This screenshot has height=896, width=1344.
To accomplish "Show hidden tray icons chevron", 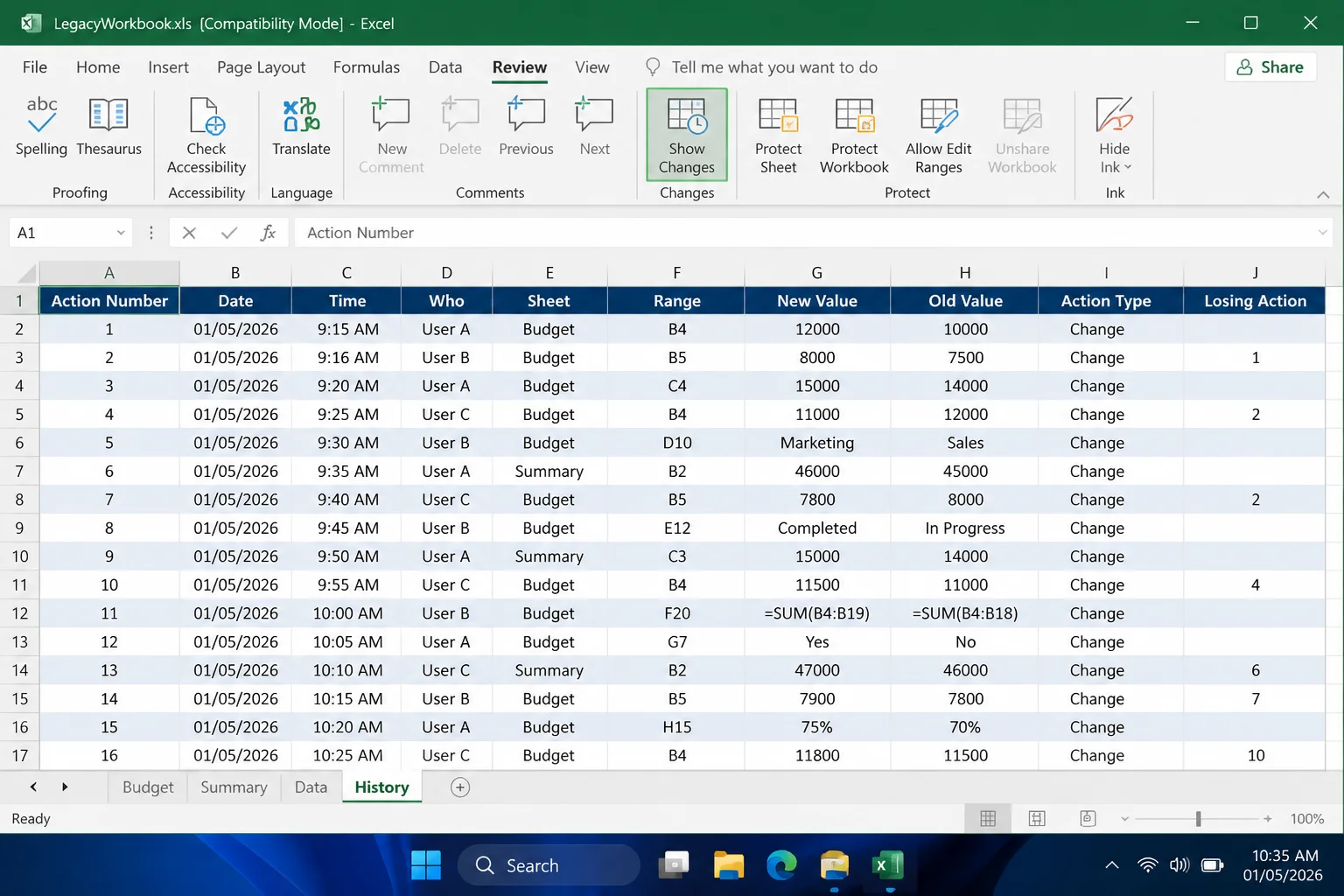I will point(1111,865).
